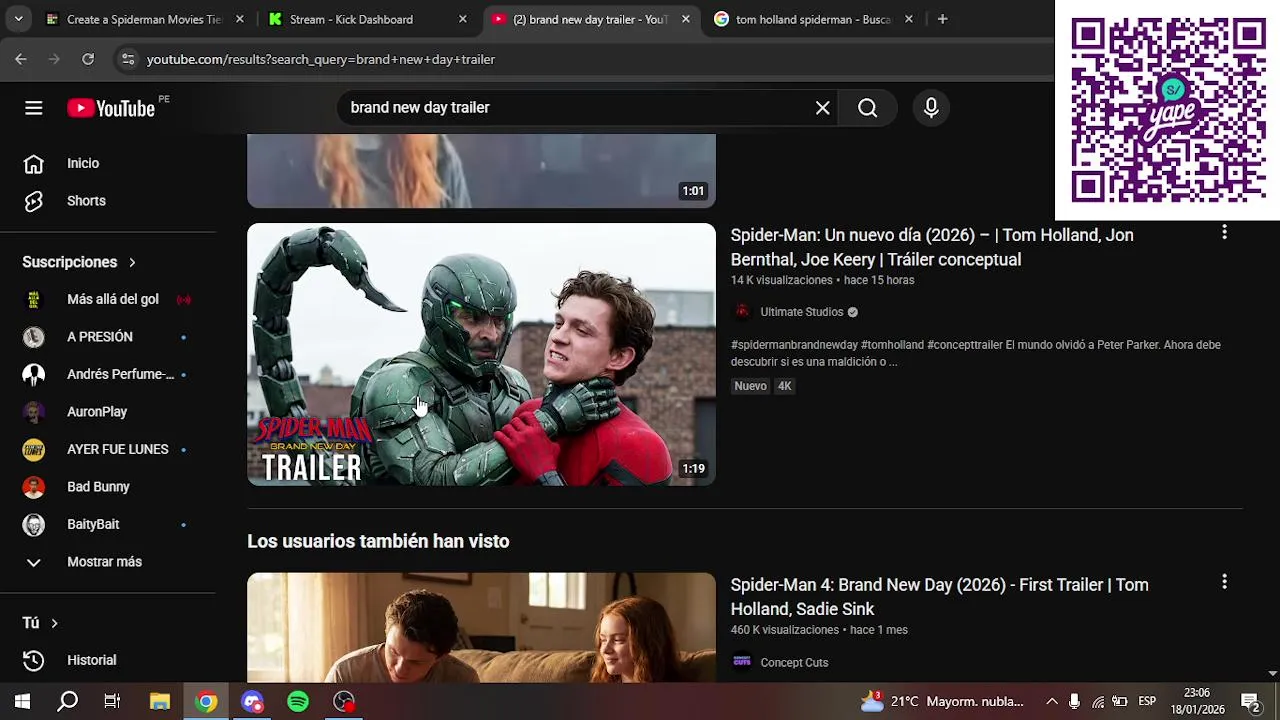1280x720 pixels.
Task: Open Discord from the taskbar
Action: 252,702
